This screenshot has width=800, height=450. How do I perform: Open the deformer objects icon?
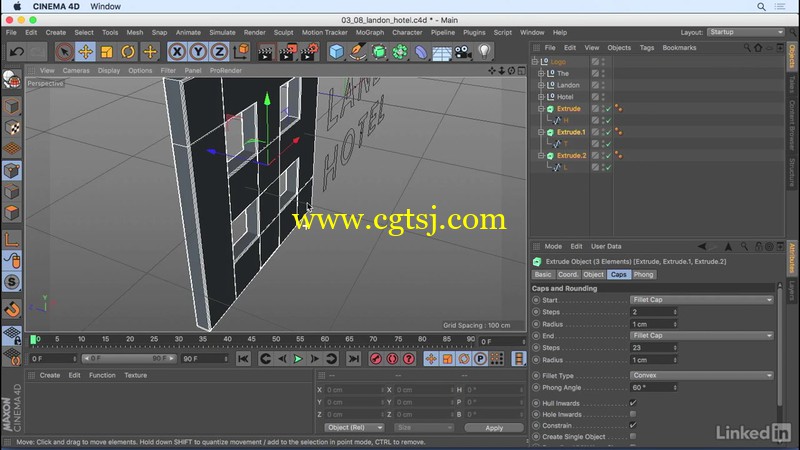[421, 52]
